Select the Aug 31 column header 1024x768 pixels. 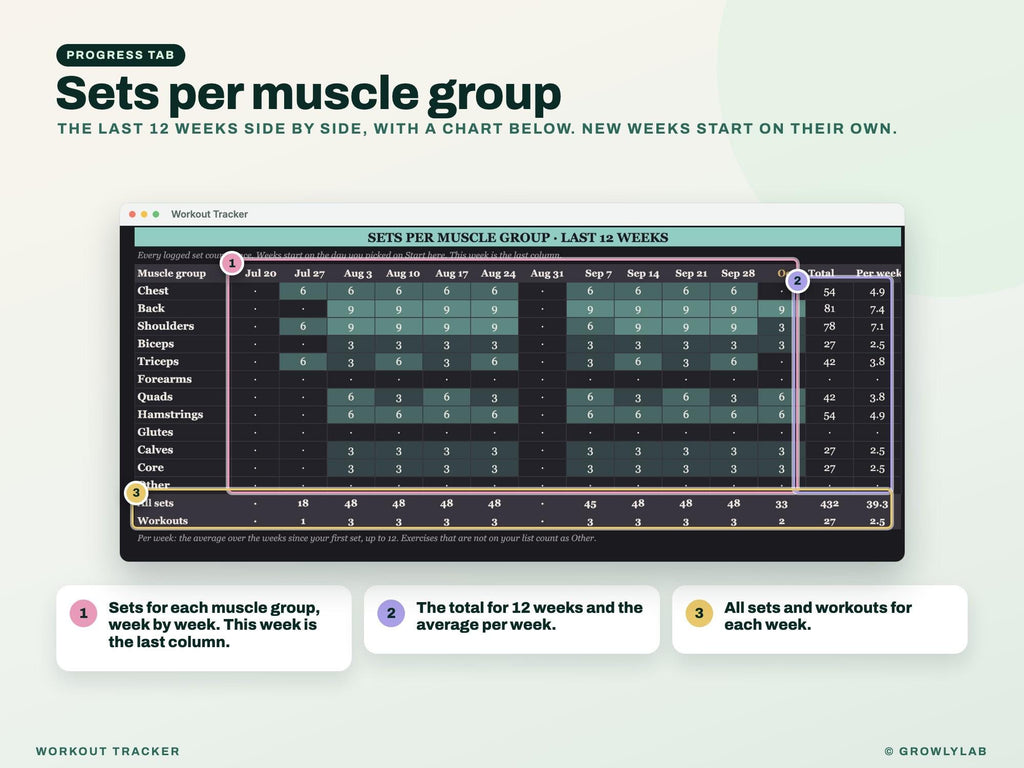(547, 273)
